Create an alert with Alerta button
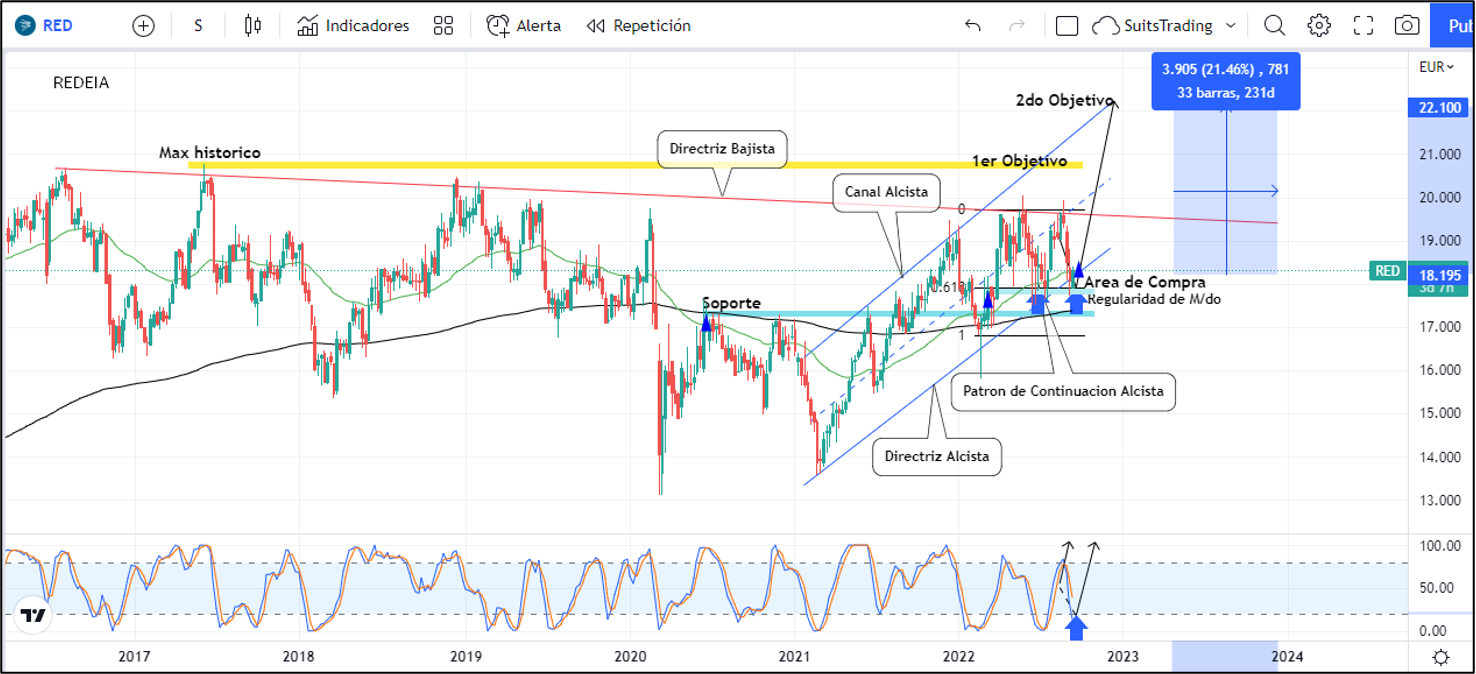 (524, 26)
